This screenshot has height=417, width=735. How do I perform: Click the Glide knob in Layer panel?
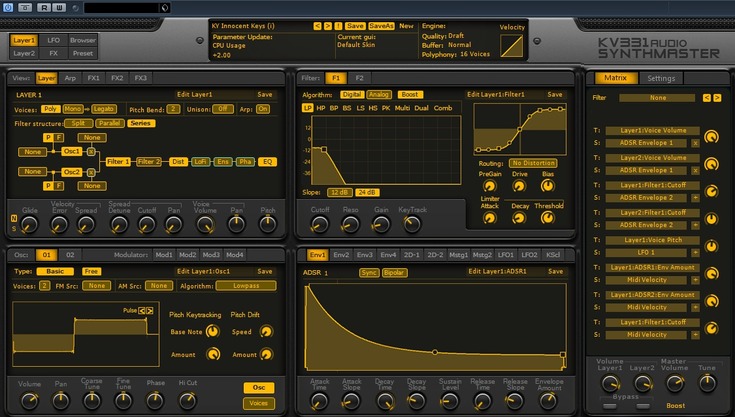pos(30,225)
